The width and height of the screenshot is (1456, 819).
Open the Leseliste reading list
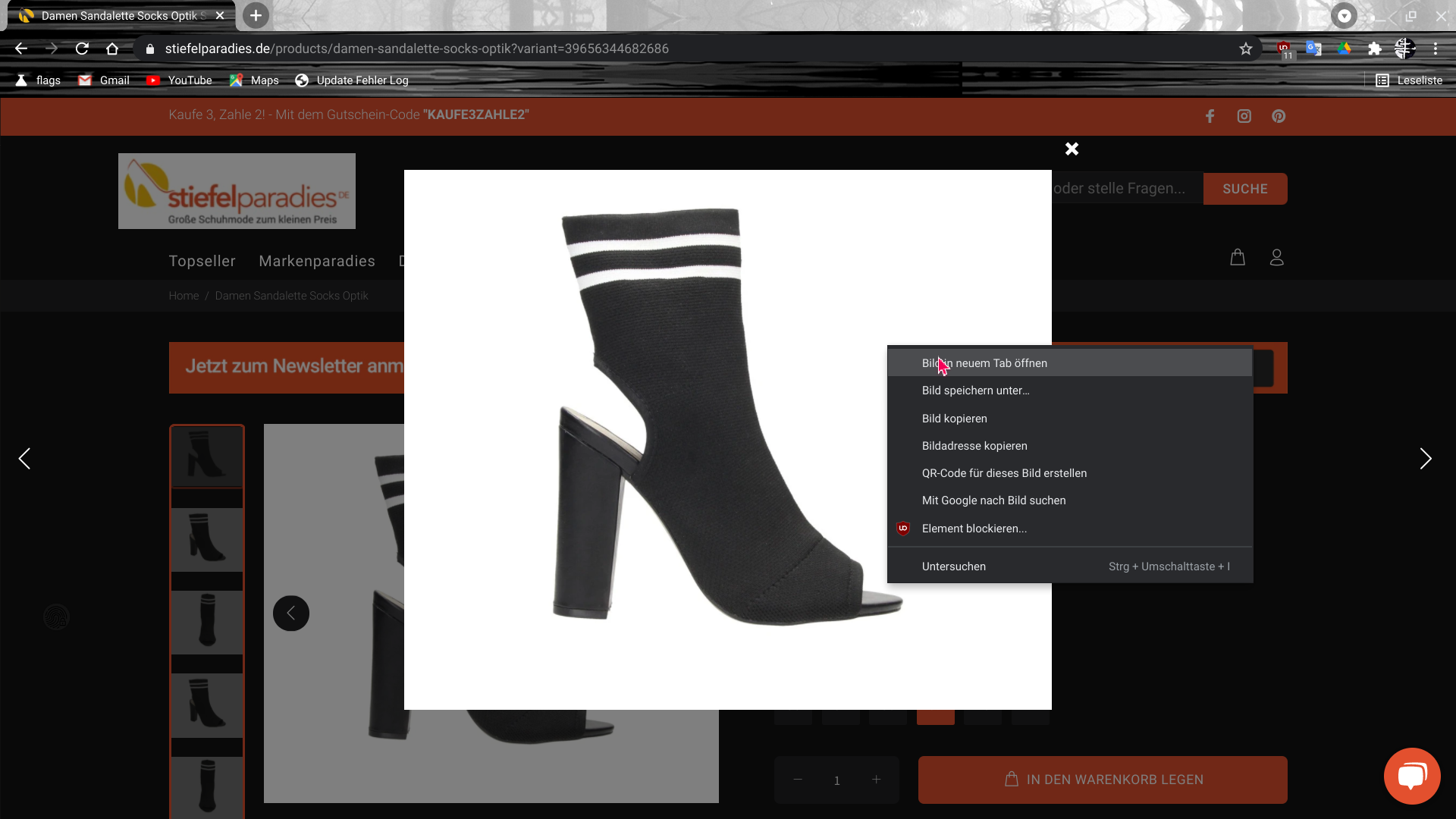(1409, 80)
